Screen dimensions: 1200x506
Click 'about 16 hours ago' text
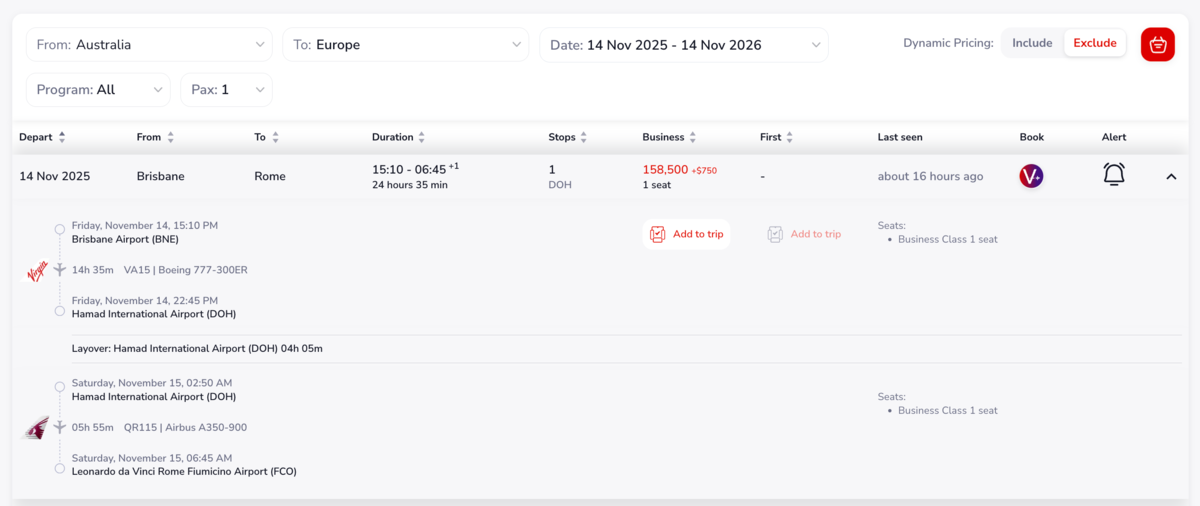tap(930, 176)
